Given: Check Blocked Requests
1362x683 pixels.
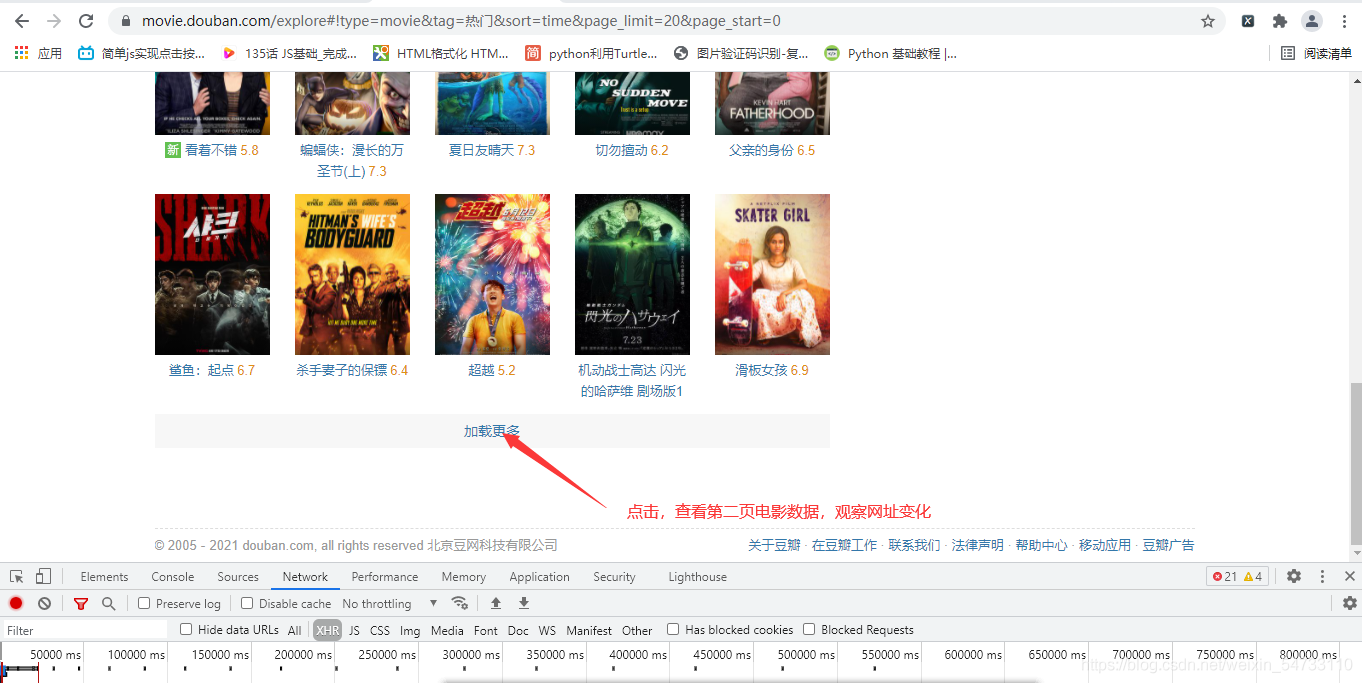Looking at the screenshot, I should [x=809, y=629].
